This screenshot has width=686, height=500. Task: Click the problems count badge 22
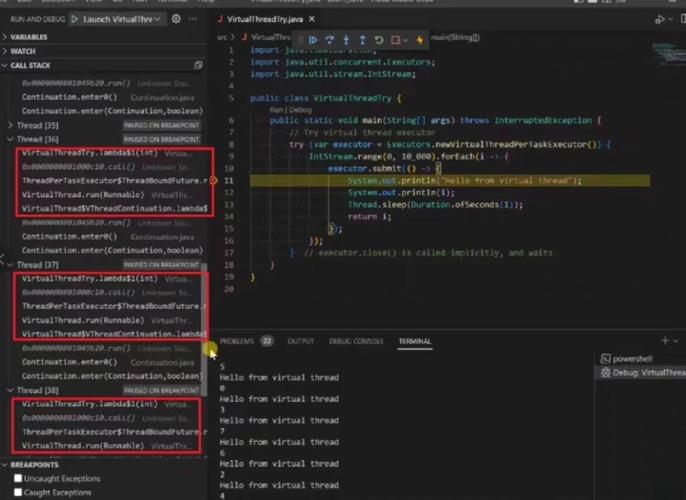(x=267, y=341)
